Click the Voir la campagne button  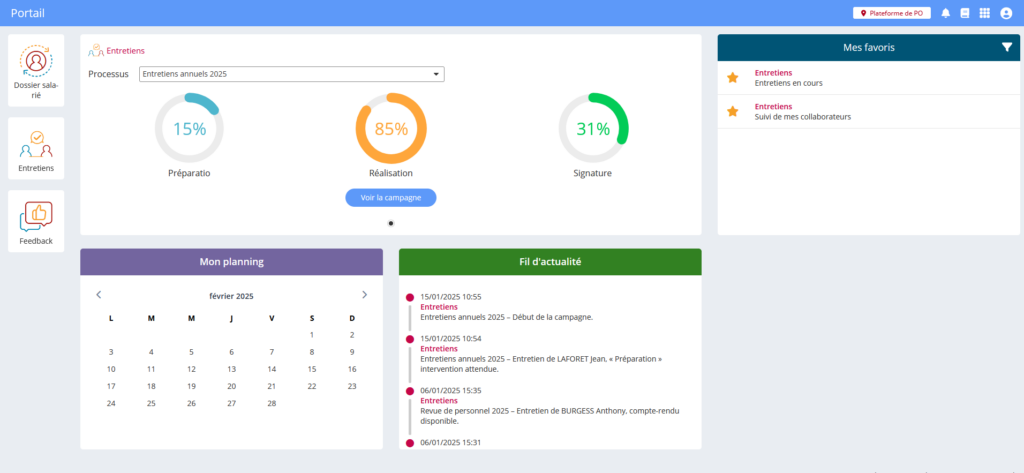click(x=391, y=198)
